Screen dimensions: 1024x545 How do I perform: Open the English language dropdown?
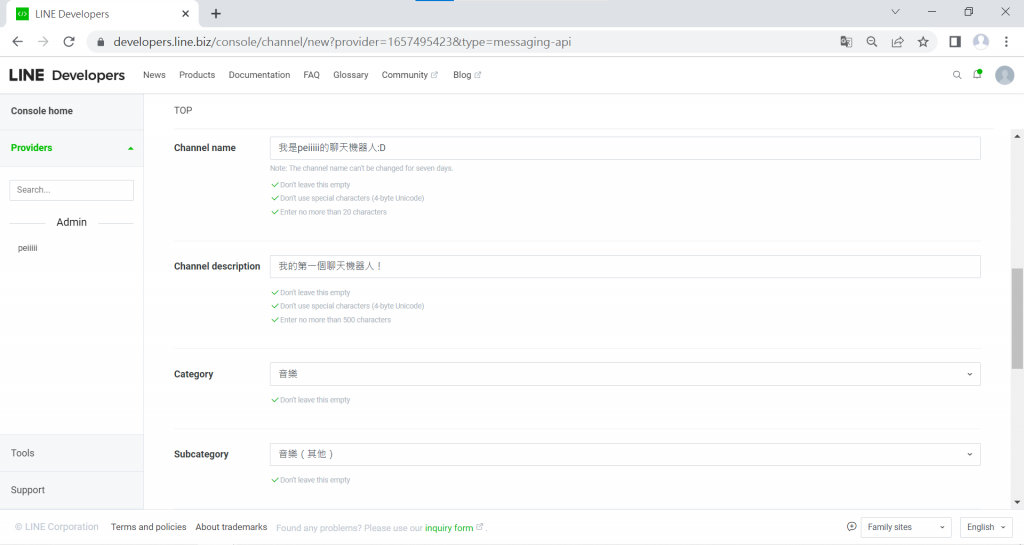coord(986,527)
